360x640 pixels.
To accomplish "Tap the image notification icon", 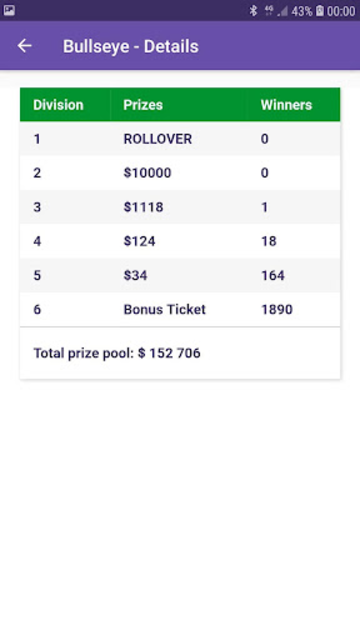I will tap(9, 11).
